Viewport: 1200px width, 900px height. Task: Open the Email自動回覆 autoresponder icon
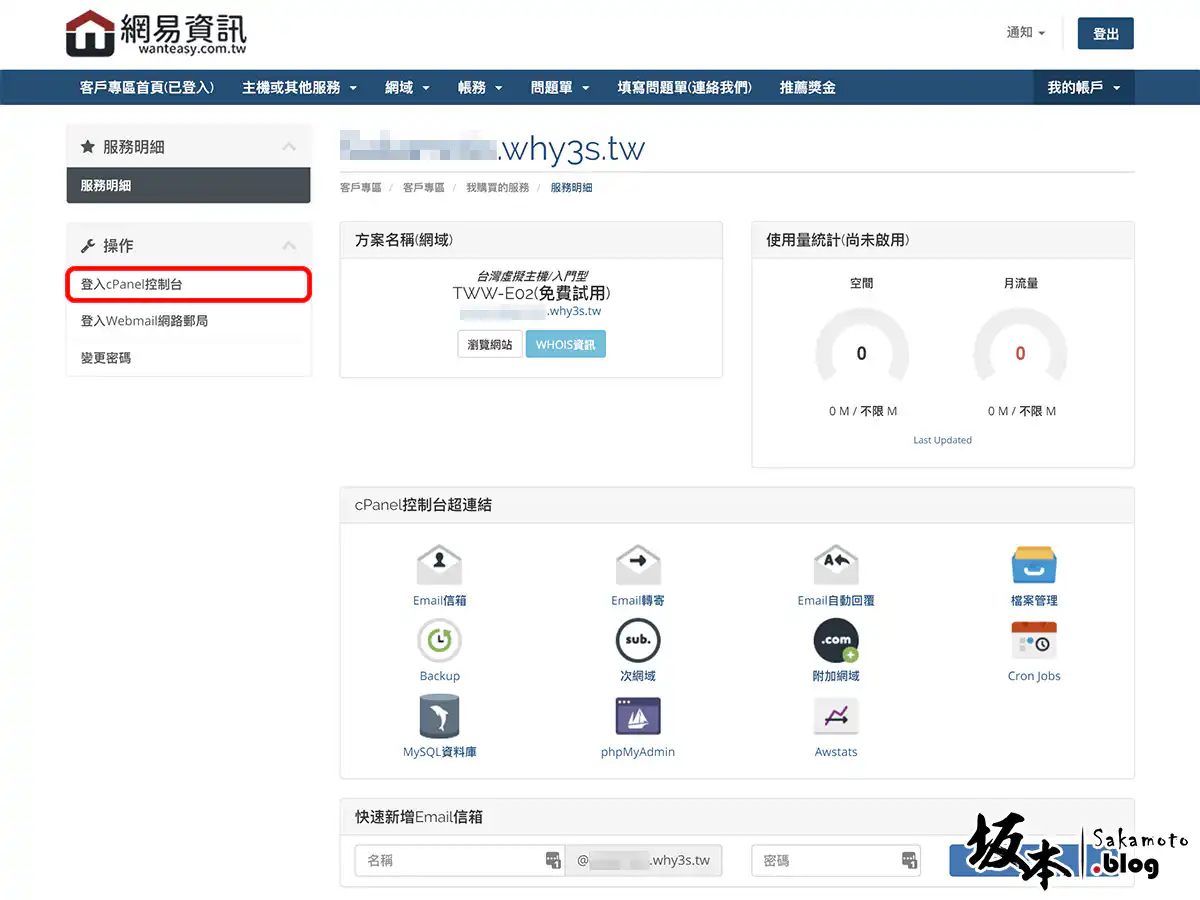coord(836,566)
